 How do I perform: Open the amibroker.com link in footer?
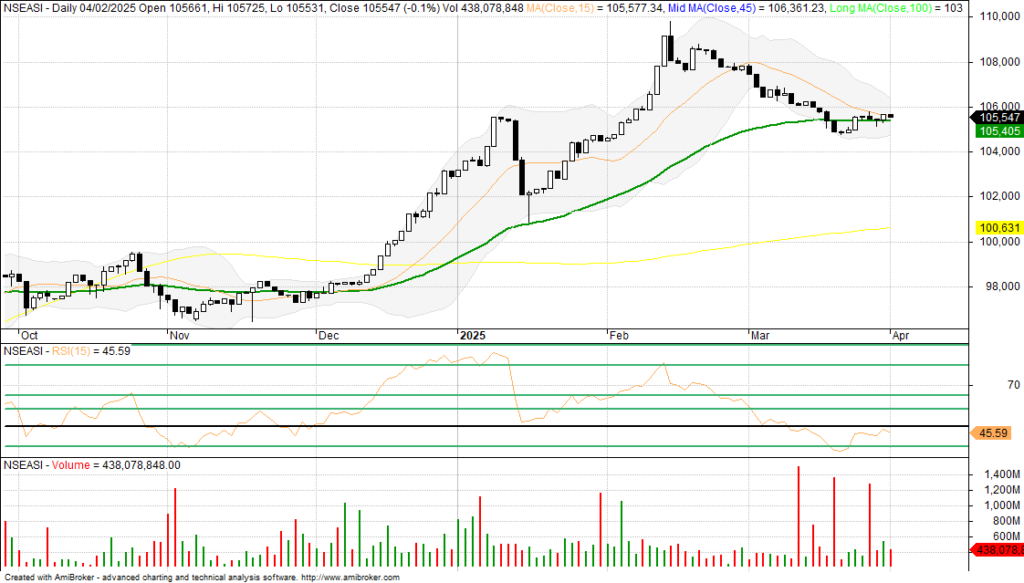click(x=350, y=577)
